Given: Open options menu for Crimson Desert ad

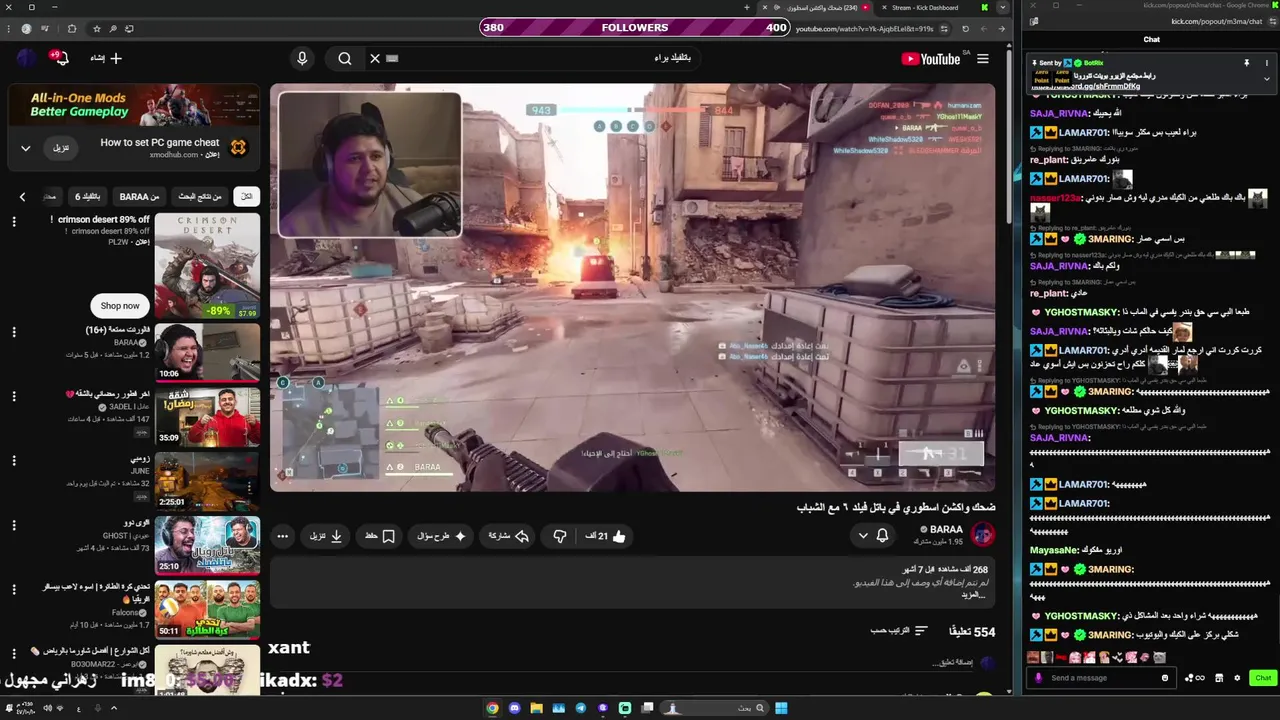Looking at the screenshot, I should coord(14,221).
